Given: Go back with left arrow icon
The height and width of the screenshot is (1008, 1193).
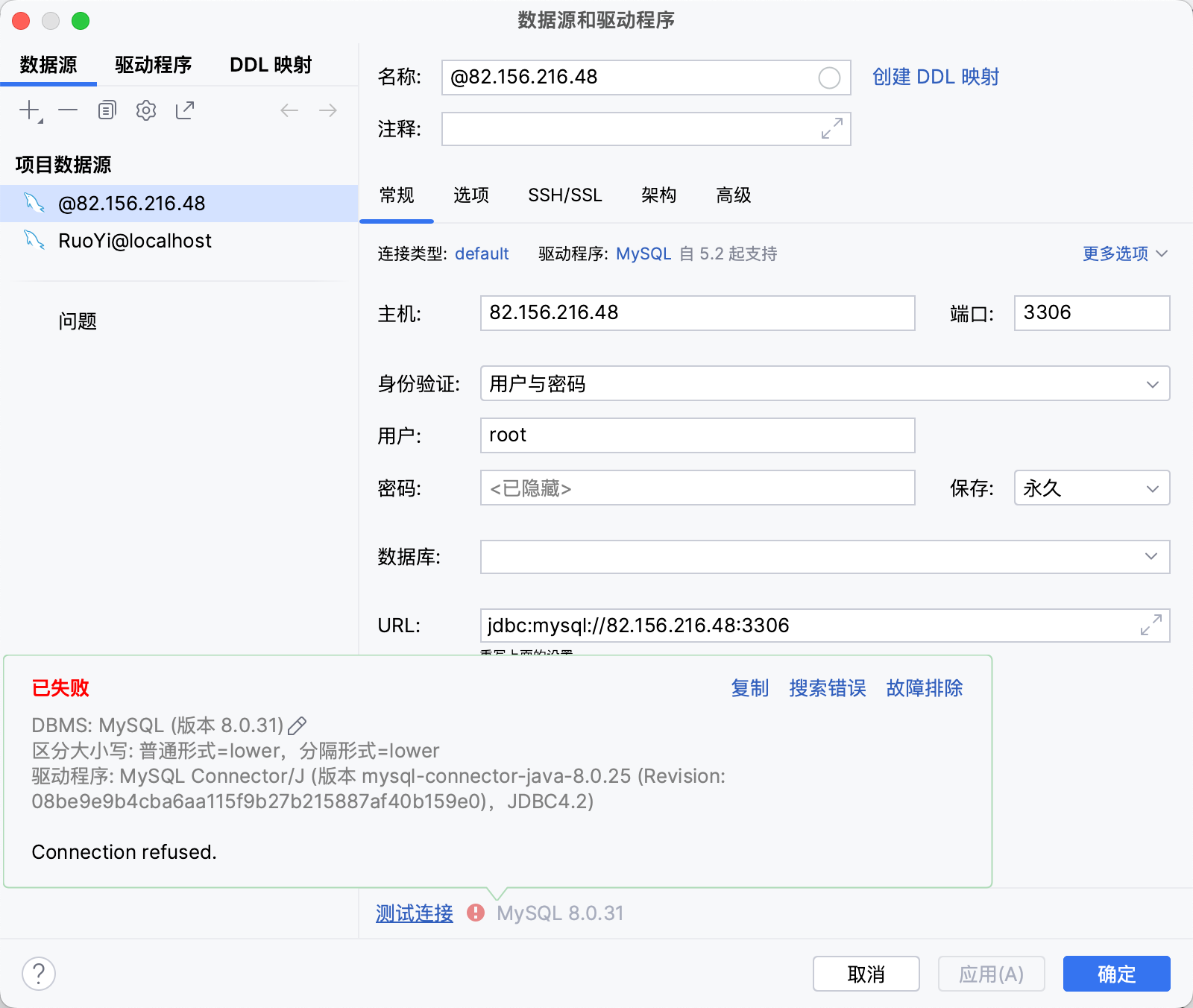Looking at the screenshot, I should tap(289, 110).
